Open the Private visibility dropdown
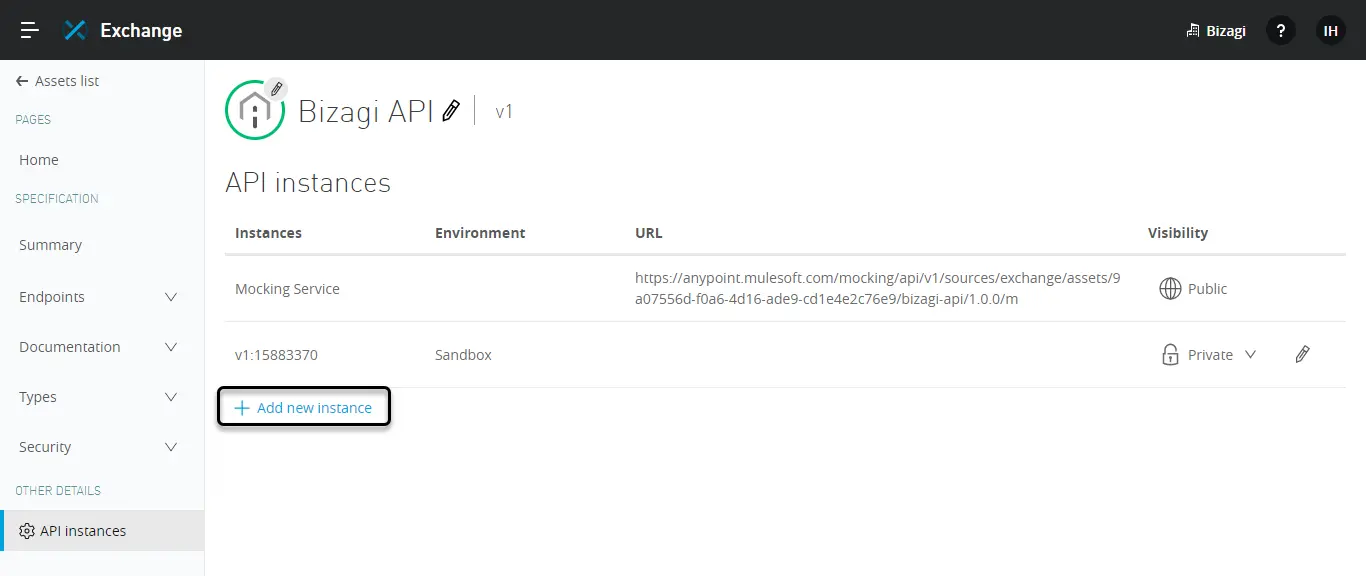Image resolution: width=1366 pixels, height=576 pixels. 1250,355
